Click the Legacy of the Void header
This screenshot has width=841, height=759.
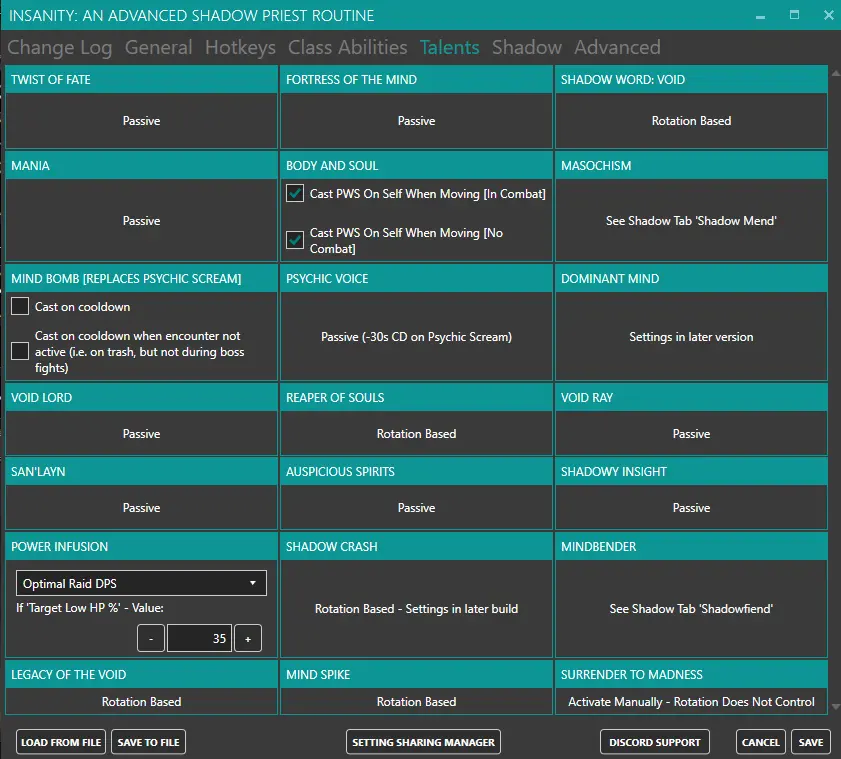tap(142, 674)
